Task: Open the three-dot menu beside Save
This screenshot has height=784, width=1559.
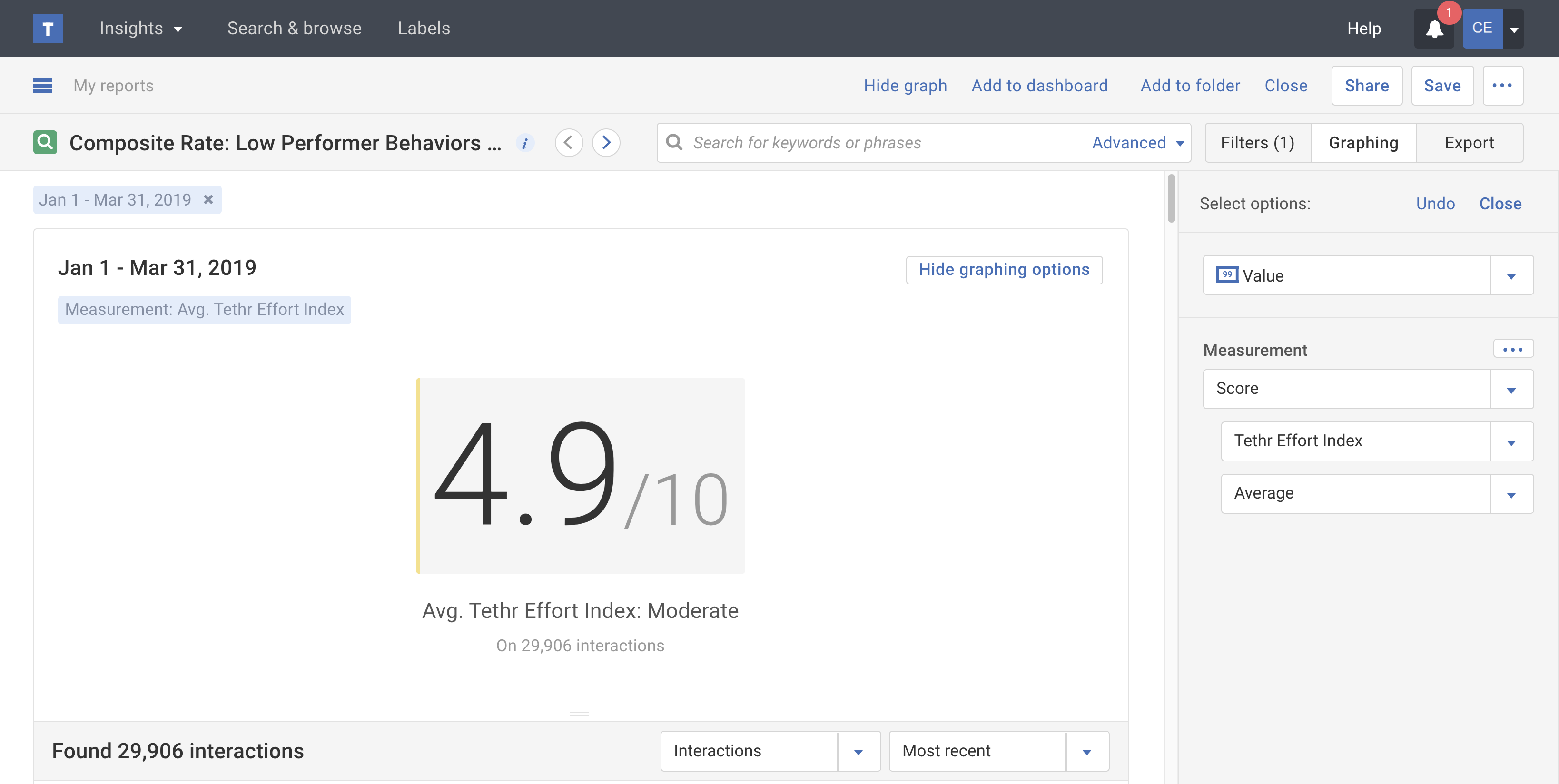Action: [x=1502, y=86]
